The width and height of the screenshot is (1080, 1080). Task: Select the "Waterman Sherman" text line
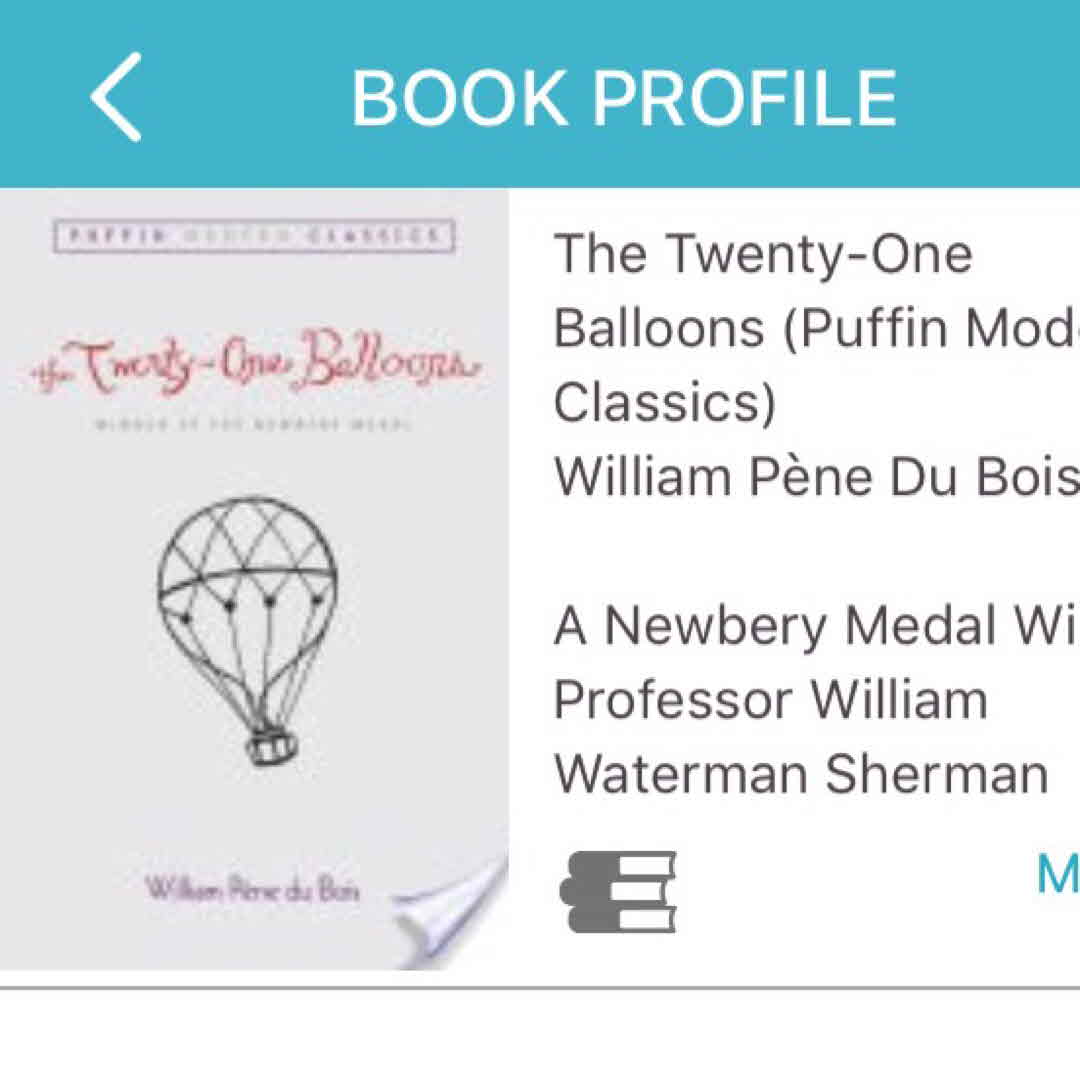pos(801,774)
